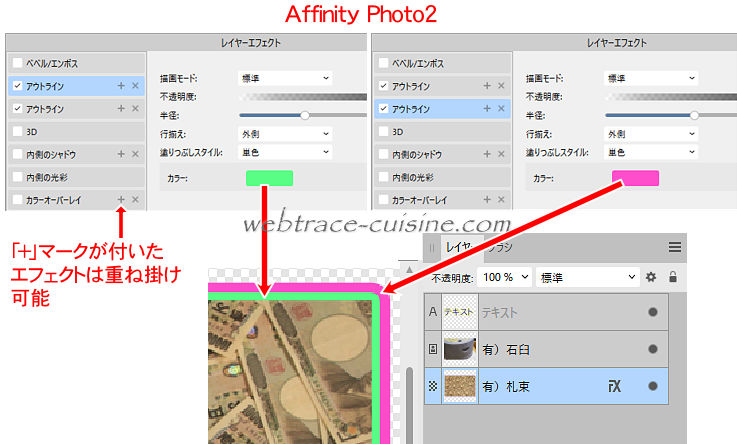Image resolution: width=737 pixels, height=444 pixels.
Task: Enable the カラーオーバーレイ checkbox
Action: (x=17, y=200)
